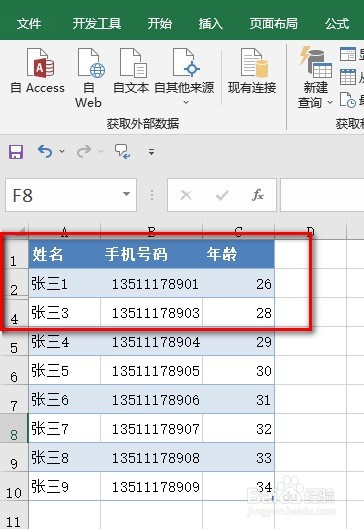Click cell containing 张三1
Image resolution: width=364 pixels, height=529 pixels.
pyautogui.click(x=64, y=283)
